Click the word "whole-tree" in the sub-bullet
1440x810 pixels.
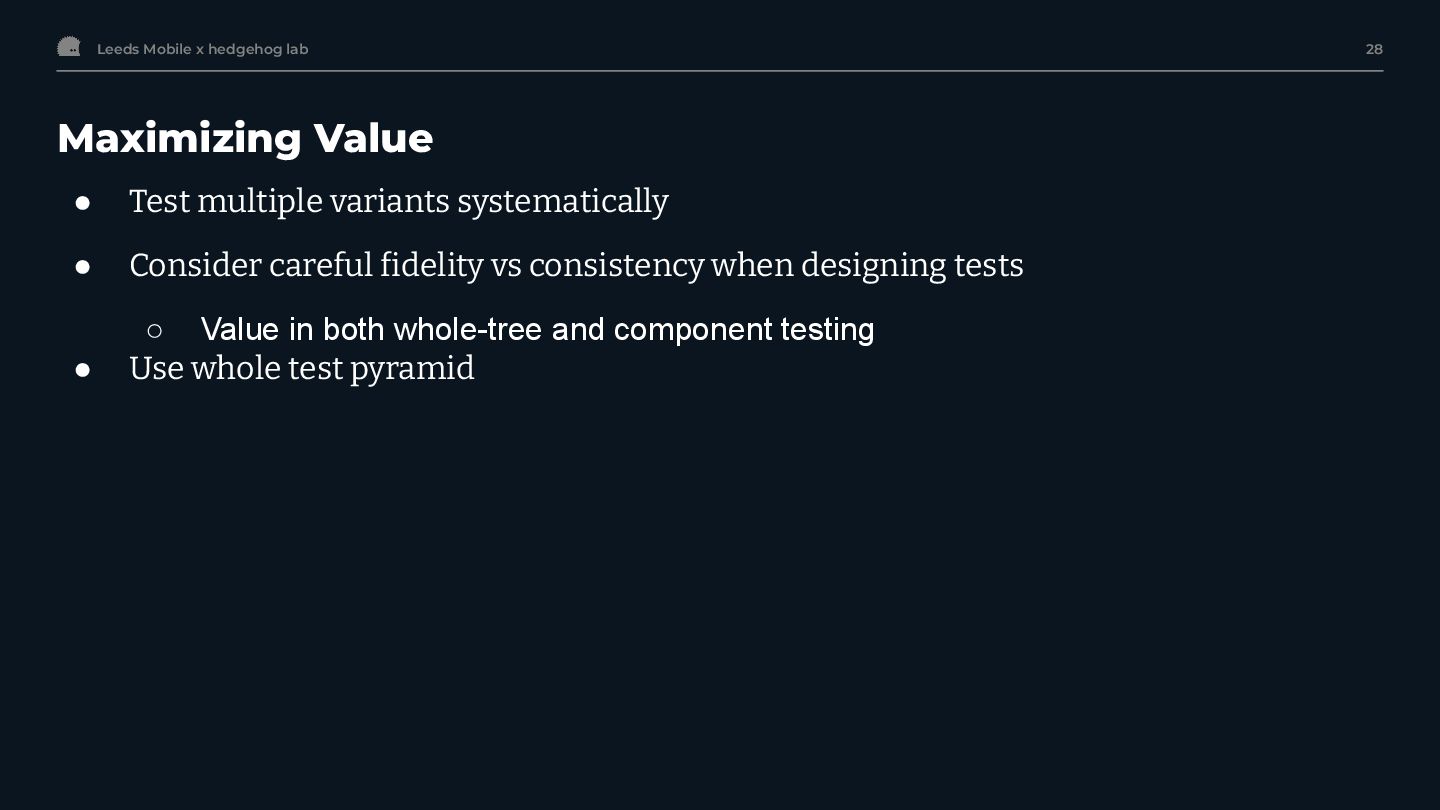(467, 329)
